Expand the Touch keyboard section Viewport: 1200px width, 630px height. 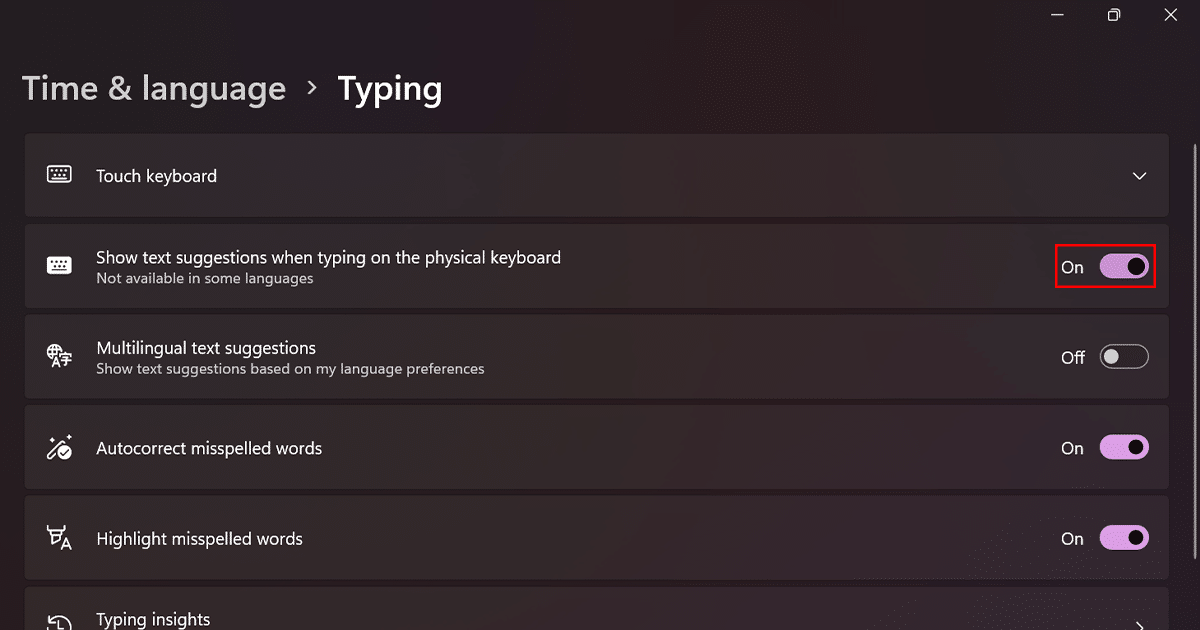click(x=1139, y=176)
